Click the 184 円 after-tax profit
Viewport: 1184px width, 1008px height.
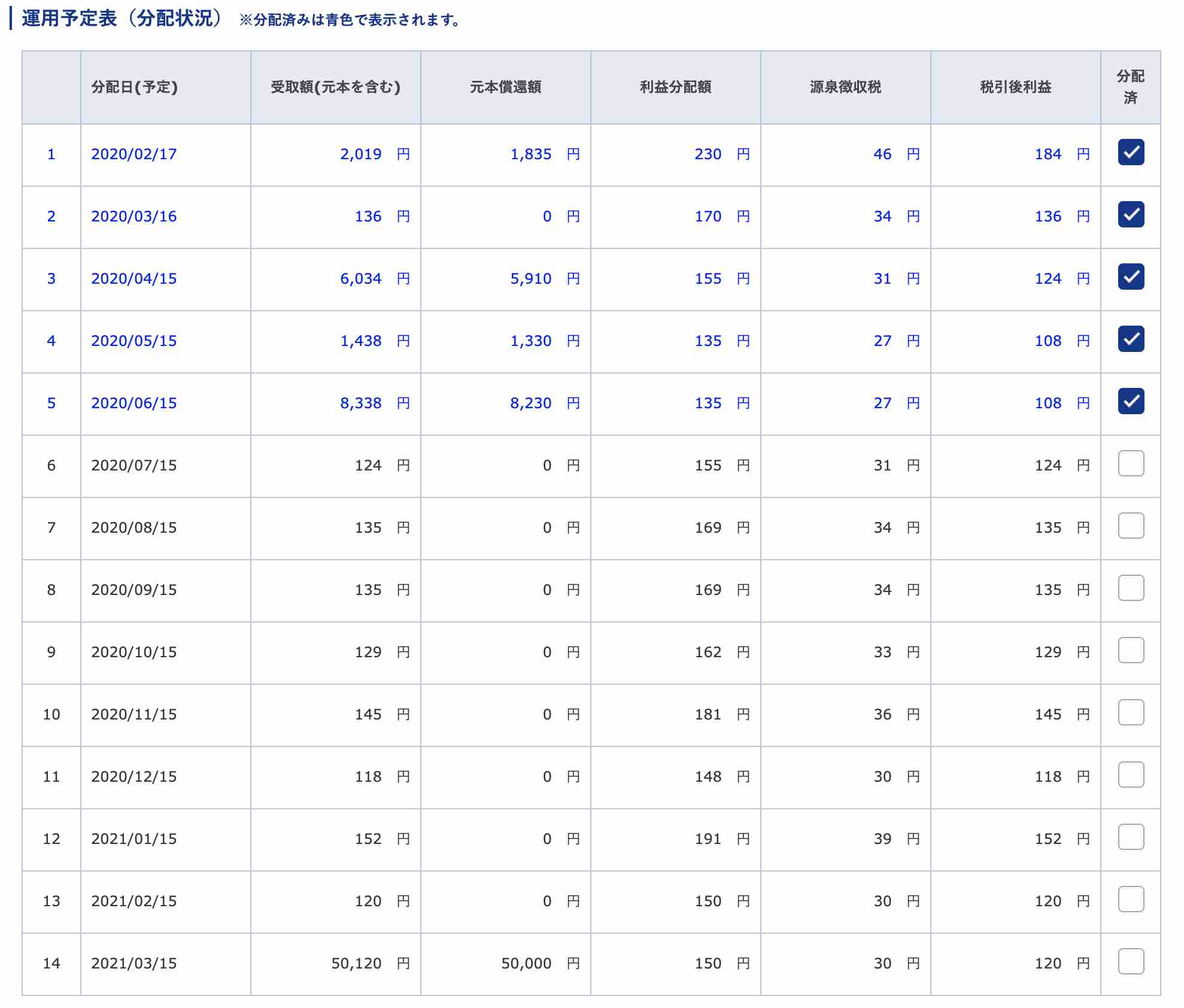coord(1062,154)
